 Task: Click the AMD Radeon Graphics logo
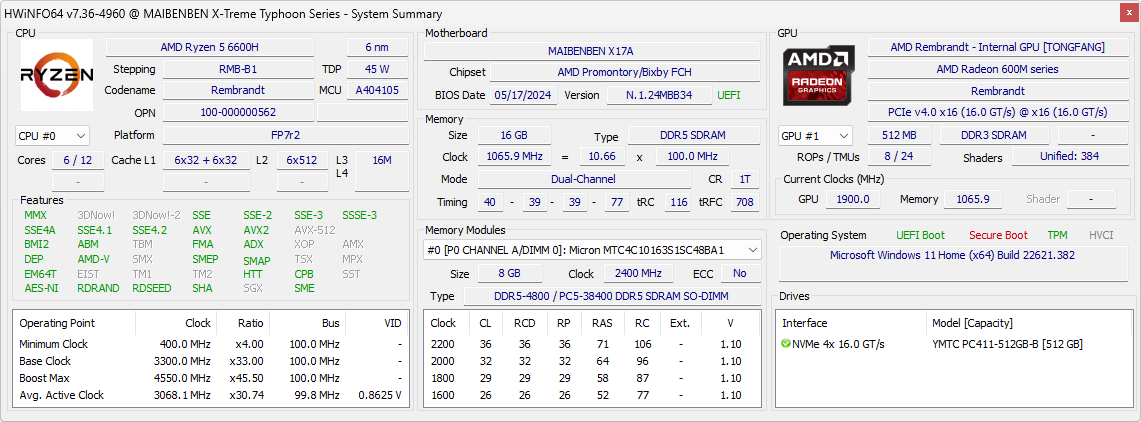pyautogui.click(x=819, y=75)
